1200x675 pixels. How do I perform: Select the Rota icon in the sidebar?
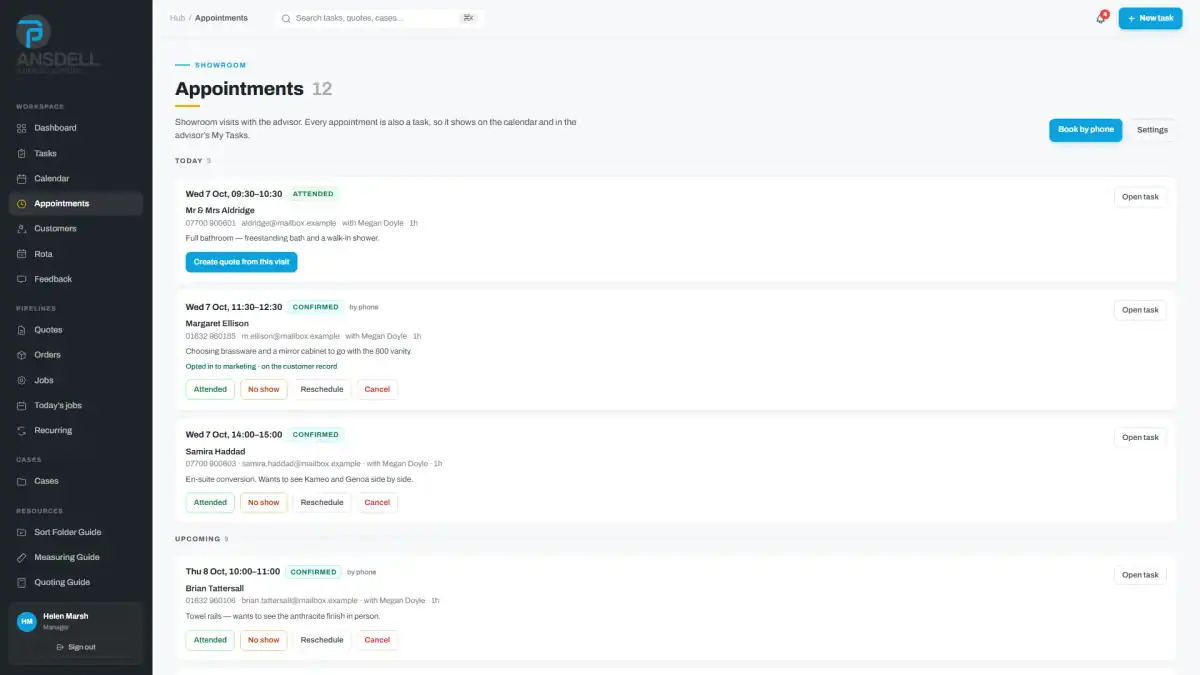22,254
